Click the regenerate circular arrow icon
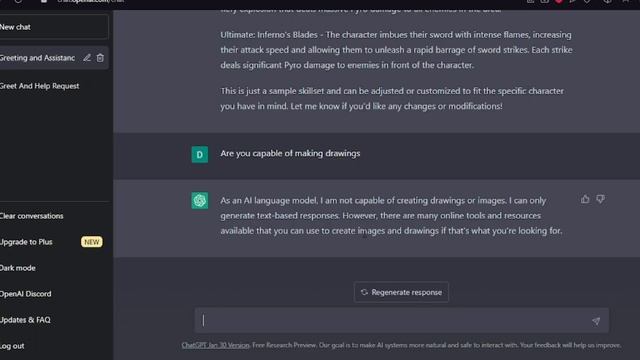 (x=364, y=292)
